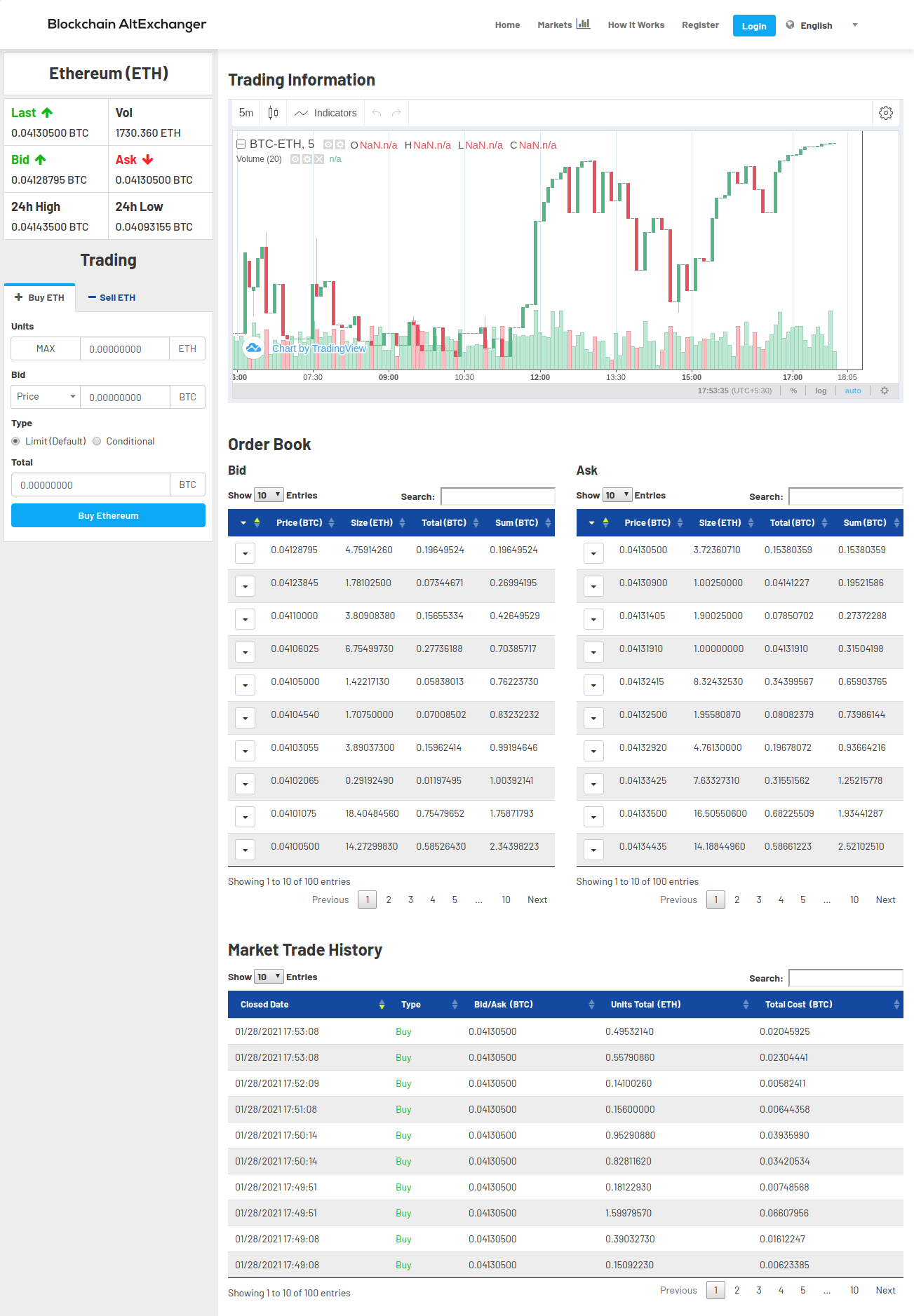The width and height of the screenshot is (914, 1316).
Task: Open Markets page with chart icon
Action: point(564,25)
